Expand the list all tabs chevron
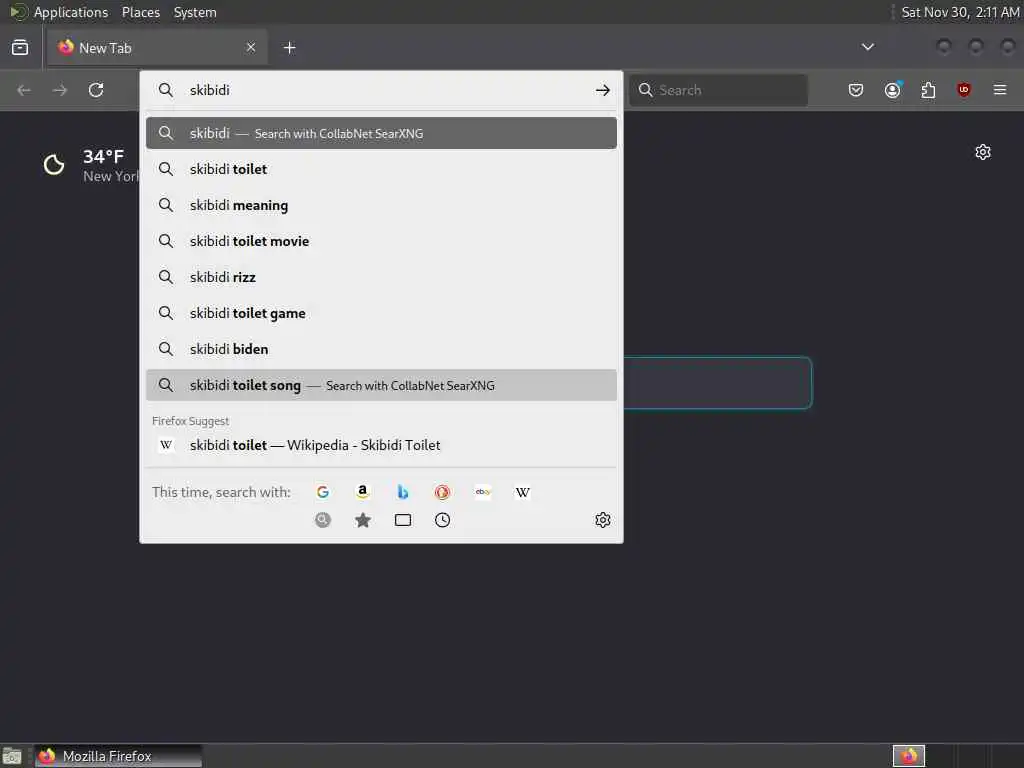Screen dimensions: 1024x768 [868, 47]
